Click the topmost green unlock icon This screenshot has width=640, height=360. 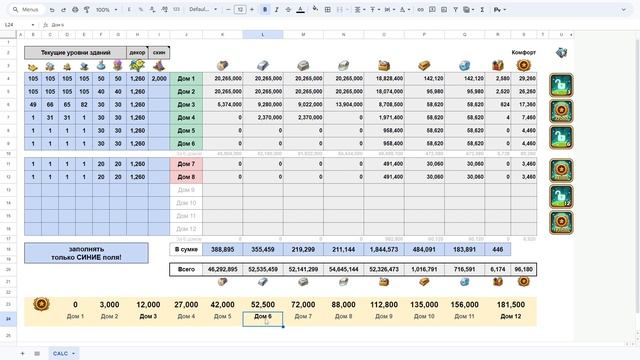pyautogui.click(x=561, y=85)
